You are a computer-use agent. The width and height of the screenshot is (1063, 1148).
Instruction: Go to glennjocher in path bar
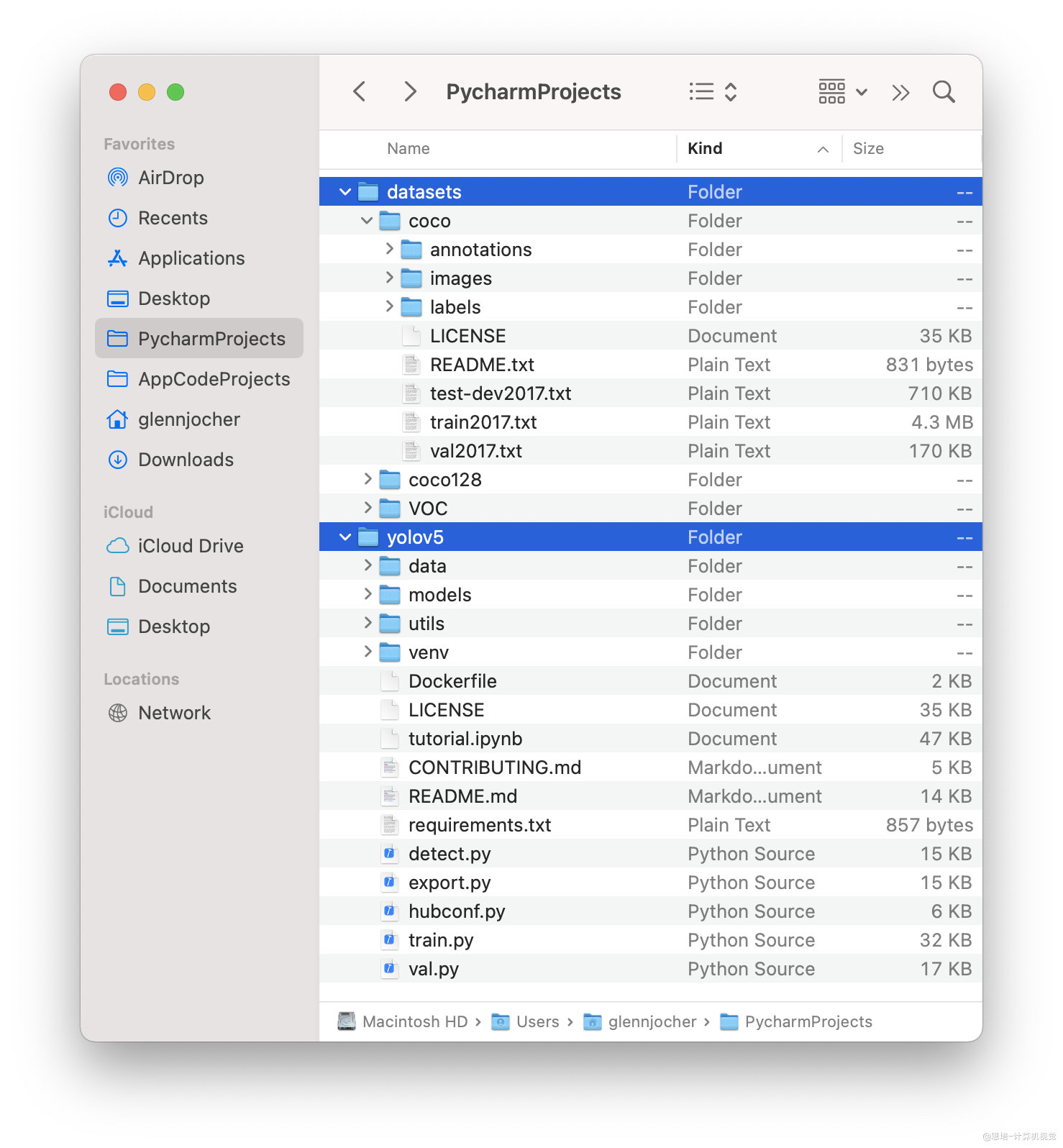pyautogui.click(x=639, y=1021)
